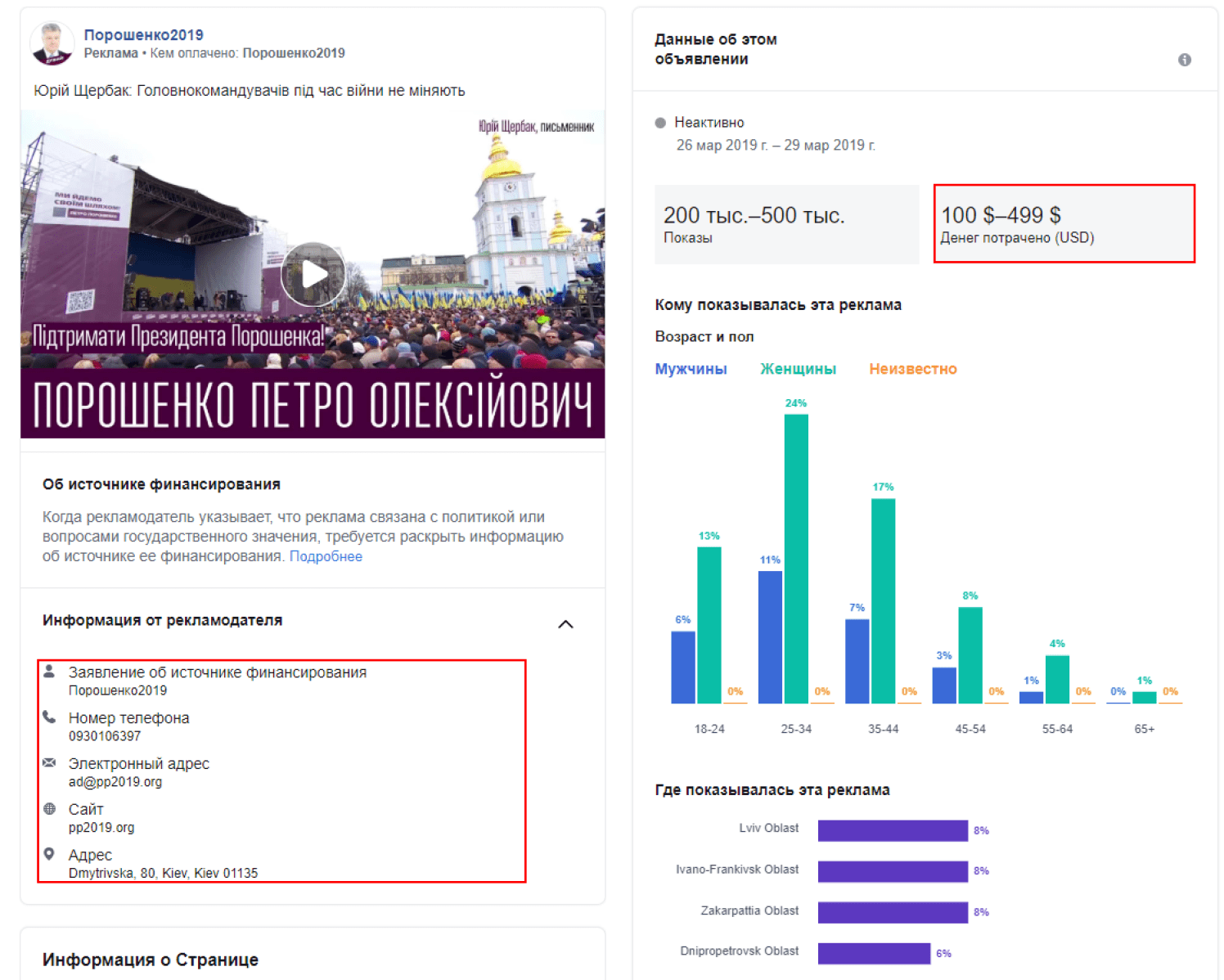1224x980 pixels.
Task: Click the Dnipropetrovsk Oblast bar
Action: pos(874,953)
